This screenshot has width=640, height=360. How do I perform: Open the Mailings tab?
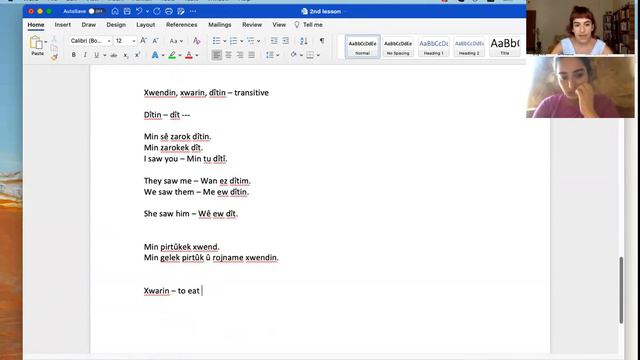(x=220, y=25)
